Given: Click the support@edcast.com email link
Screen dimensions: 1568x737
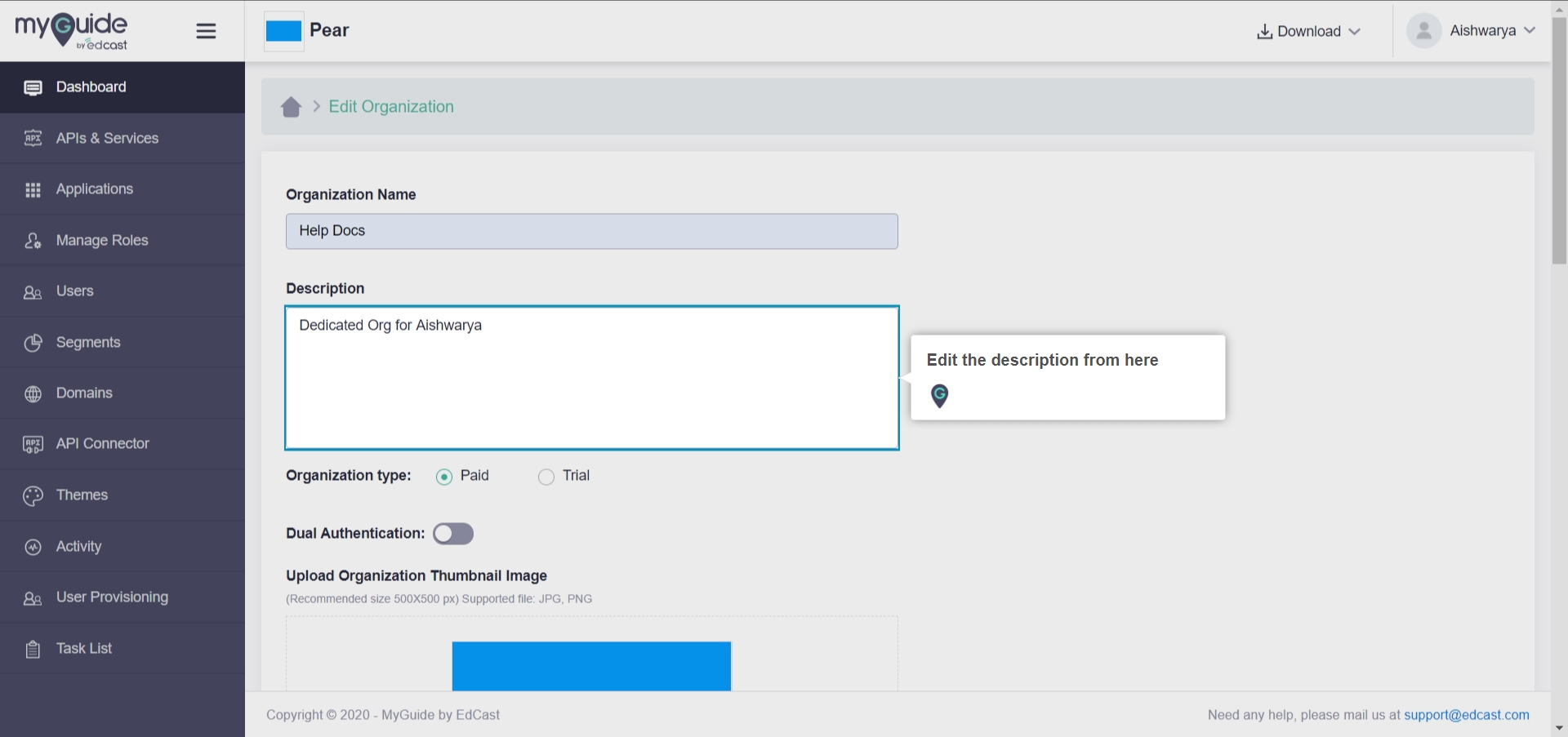Looking at the screenshot, I should (1467, 715).
